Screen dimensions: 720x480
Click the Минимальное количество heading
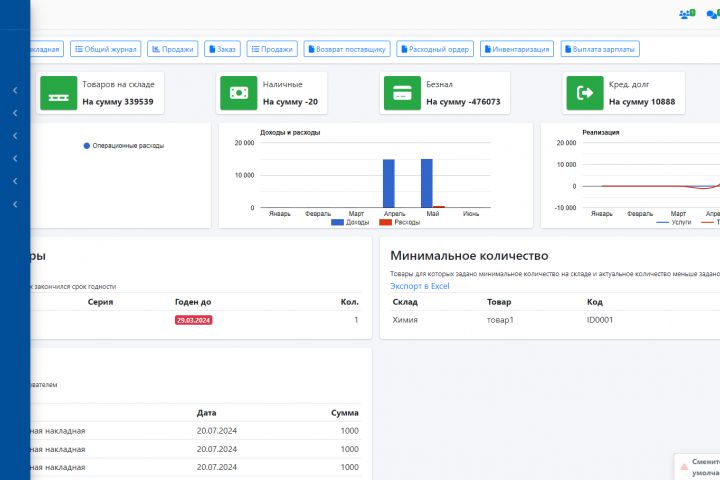[x=469, y=255]
